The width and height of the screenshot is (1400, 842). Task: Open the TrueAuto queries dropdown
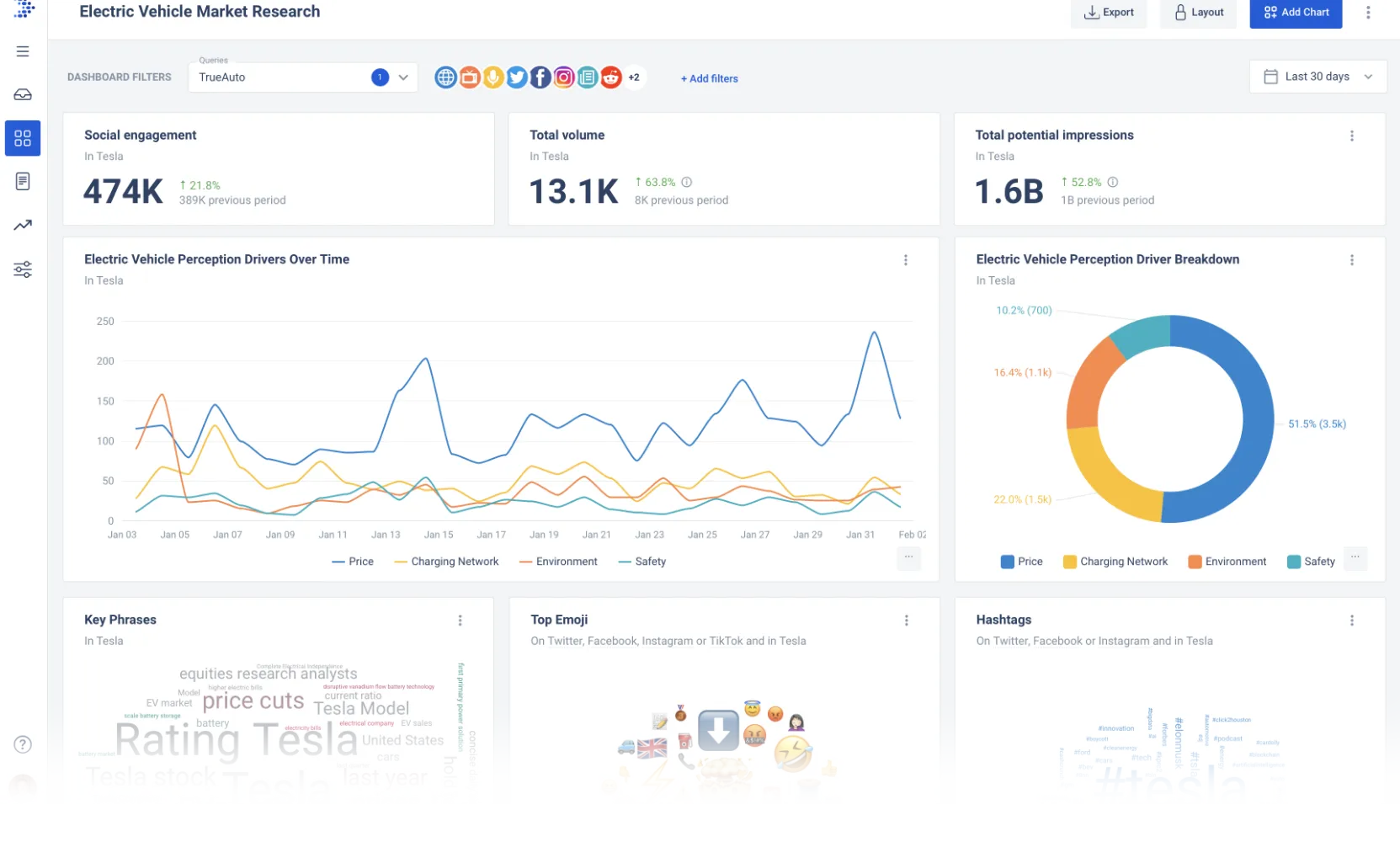pos(303,77)
